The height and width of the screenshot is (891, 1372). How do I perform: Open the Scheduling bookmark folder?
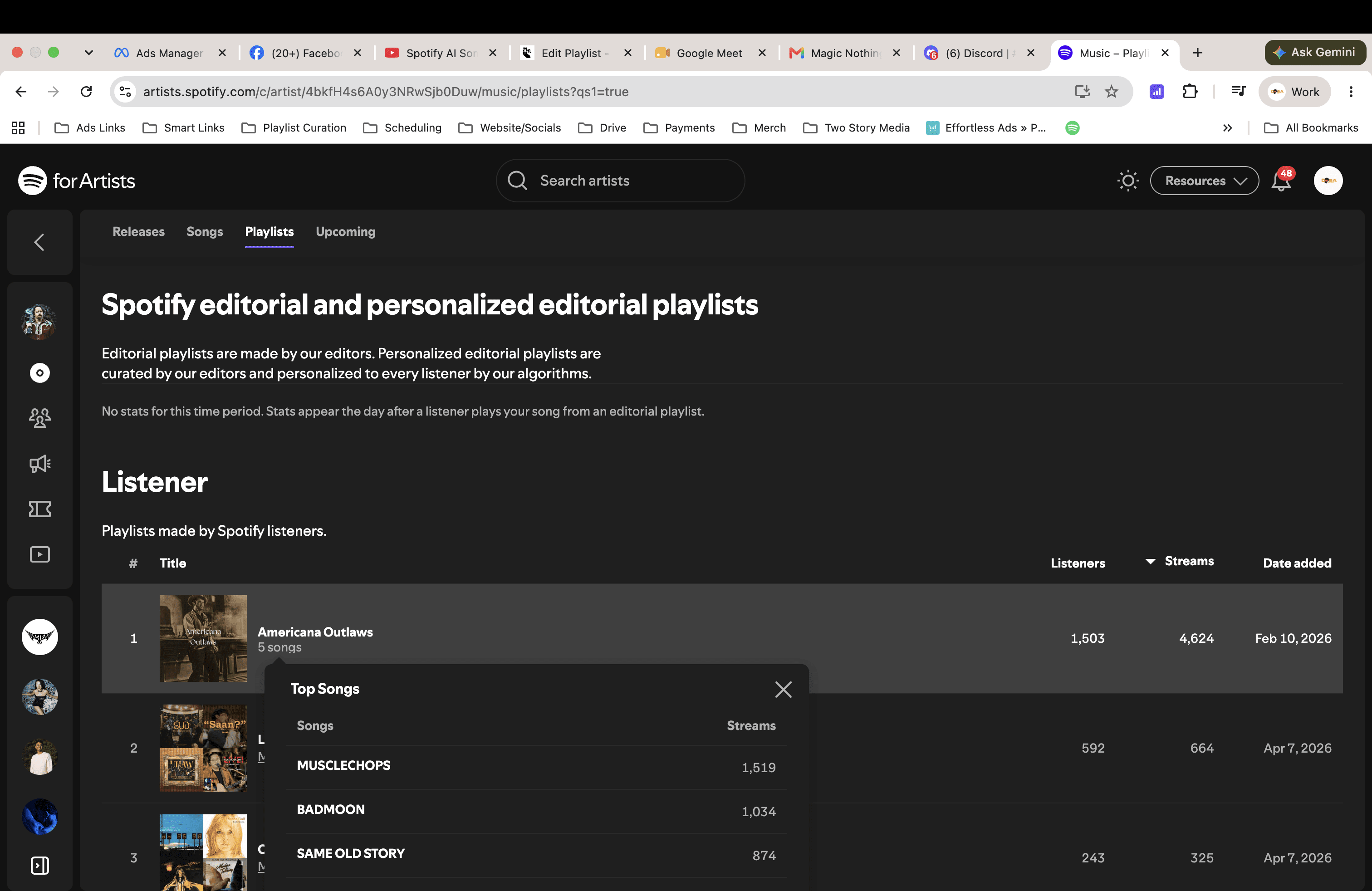pos(402,128)
